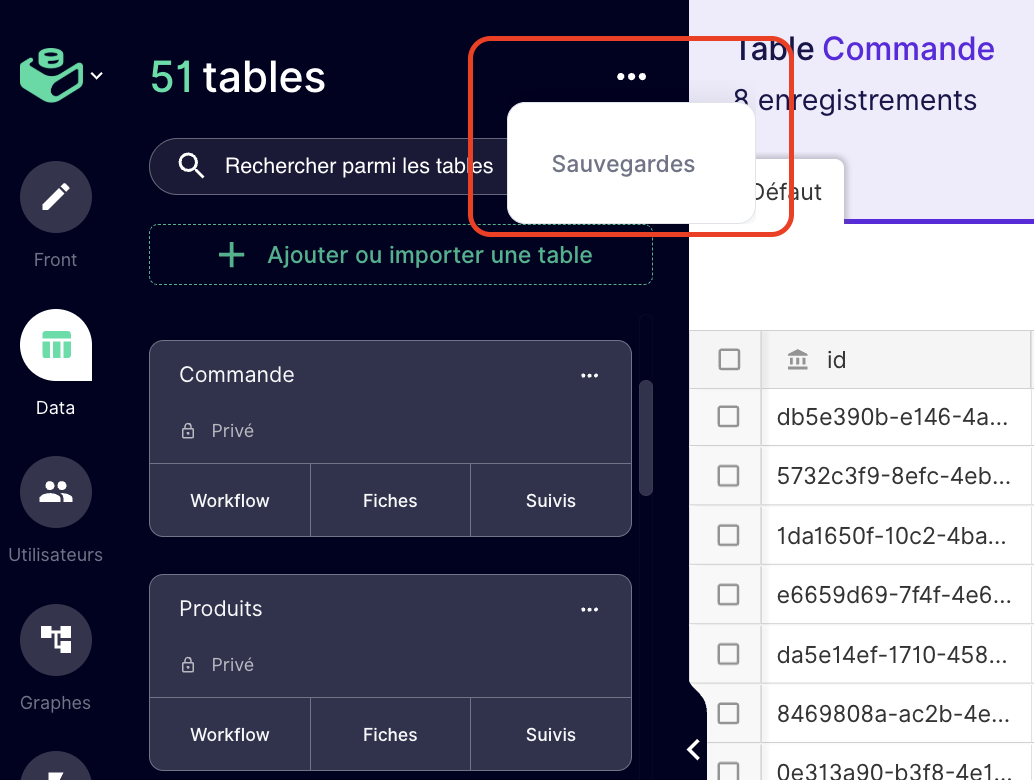1034x780 pixels.
Task: Click the three-dot menu beside tables heading
Action: pyautogui.click(x=631, y=77)
